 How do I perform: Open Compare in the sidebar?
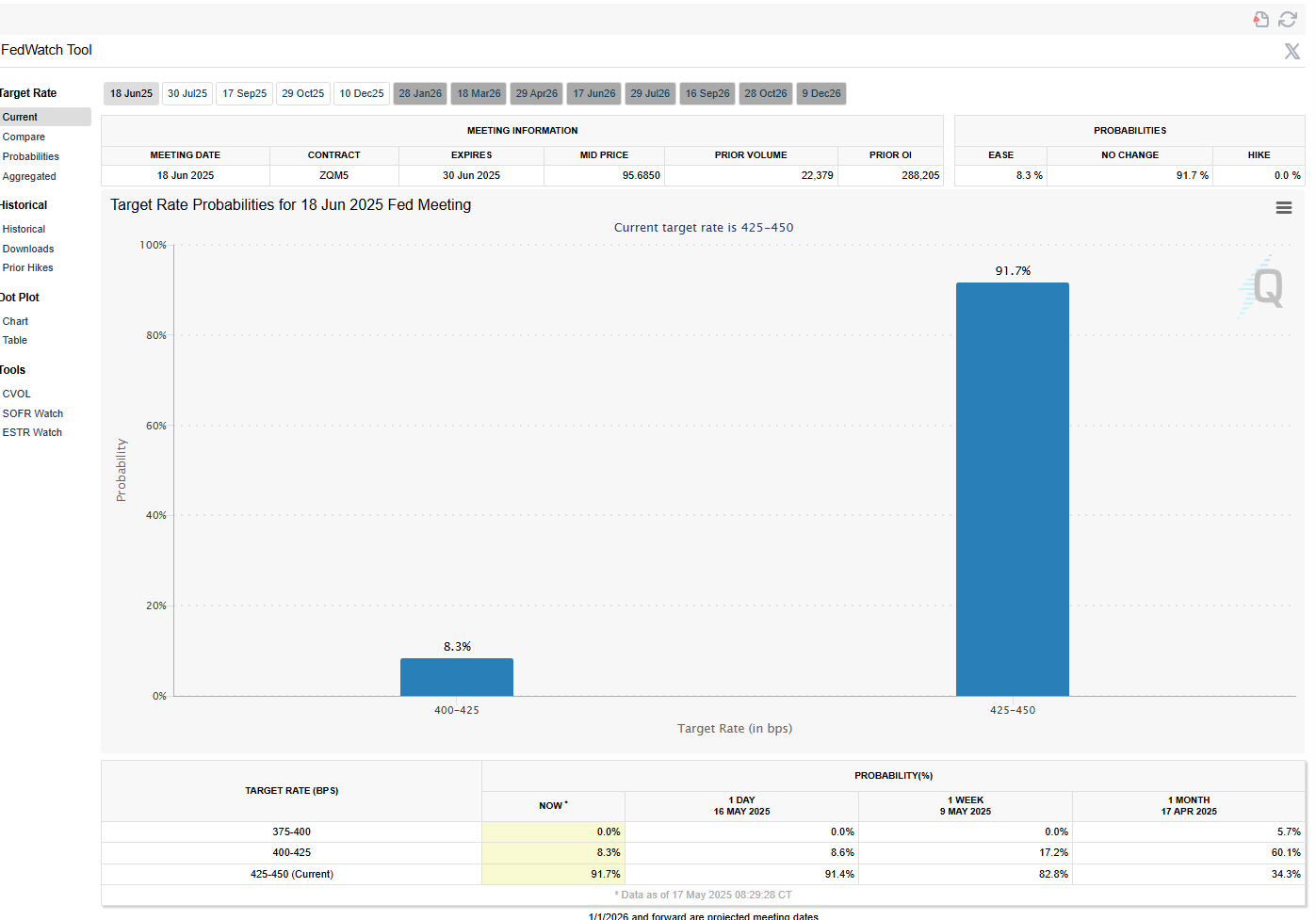click(24, 137)
